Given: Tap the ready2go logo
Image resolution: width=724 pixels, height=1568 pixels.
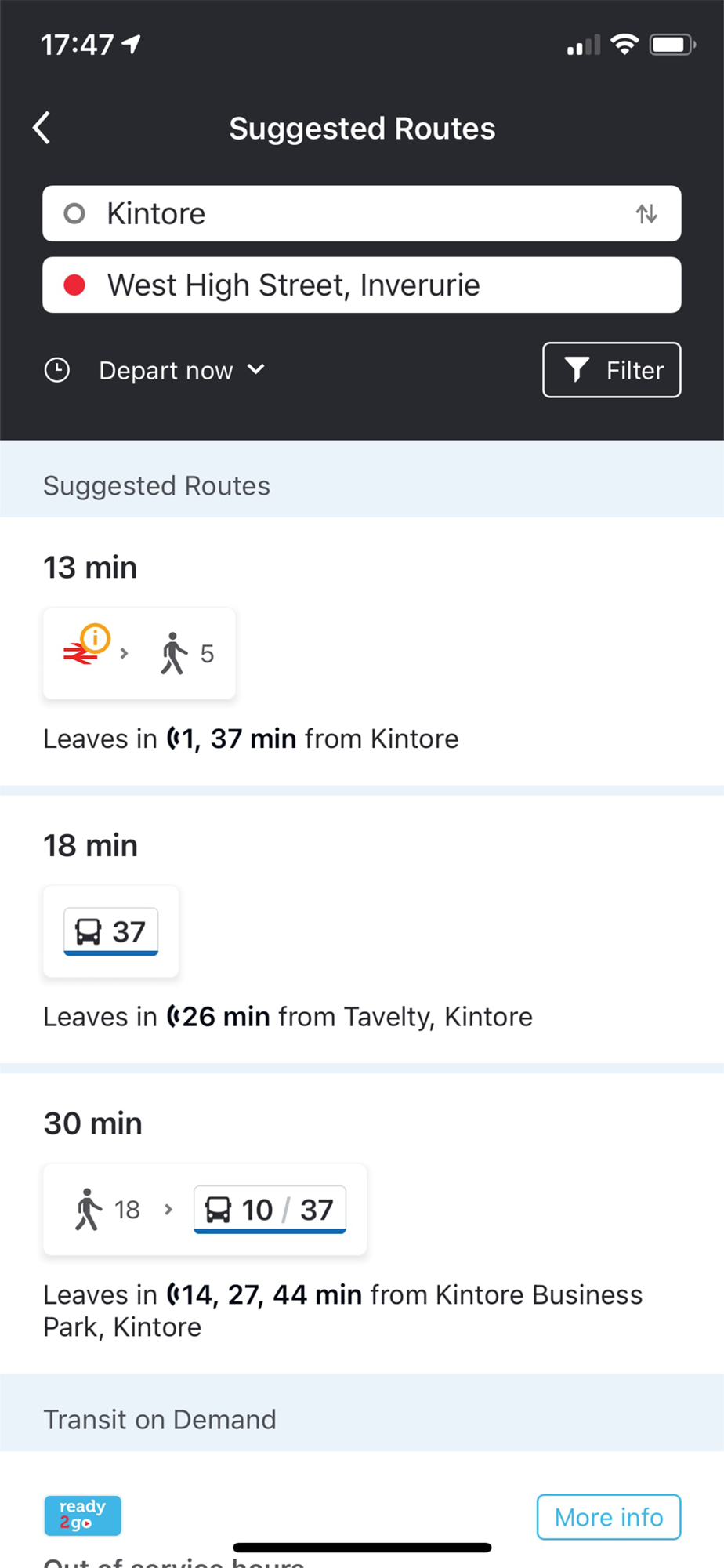Looking at the screenshot, I should pos(82,1515).
